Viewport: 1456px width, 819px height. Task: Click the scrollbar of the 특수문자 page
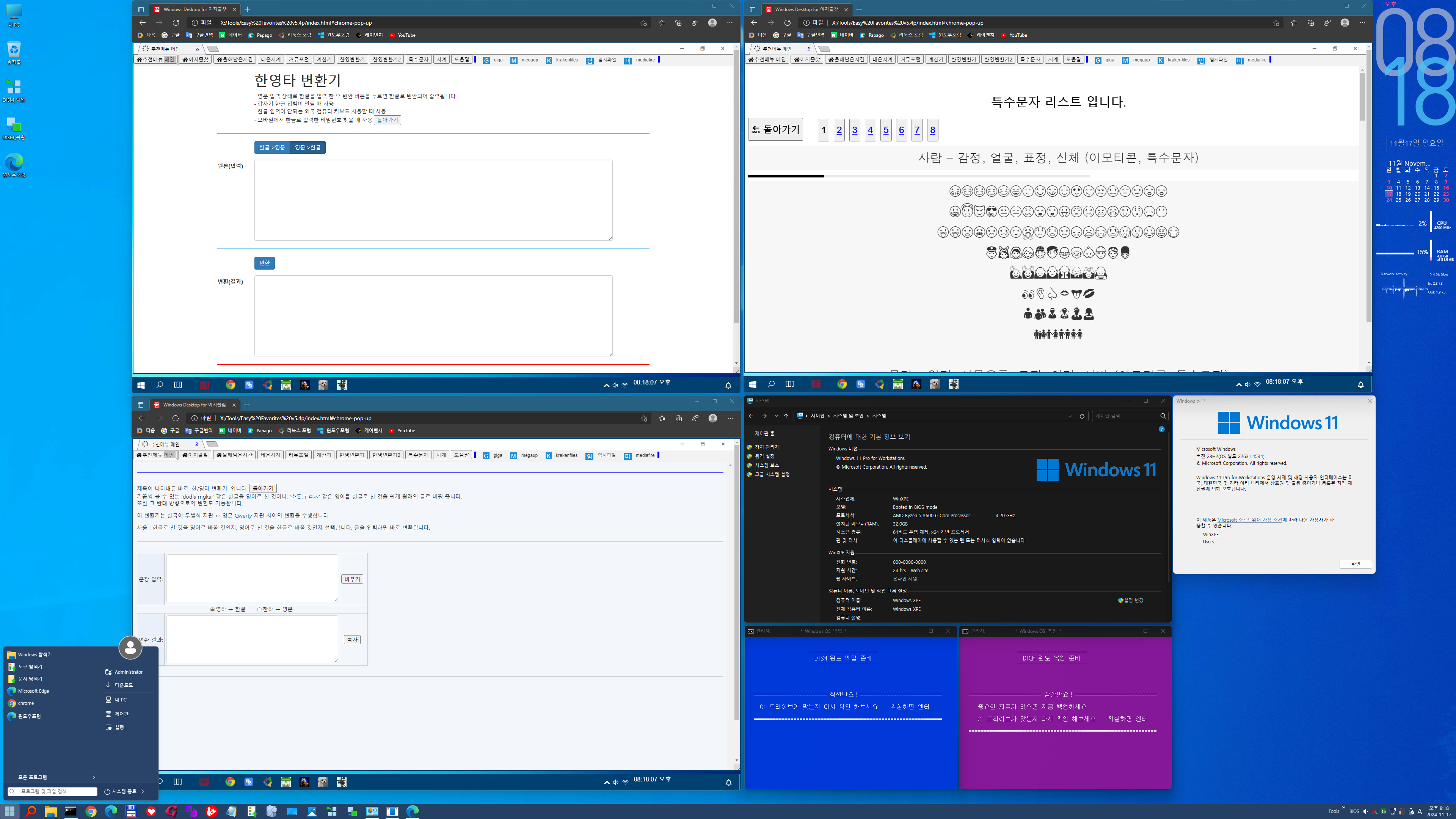coord(1362,96)
